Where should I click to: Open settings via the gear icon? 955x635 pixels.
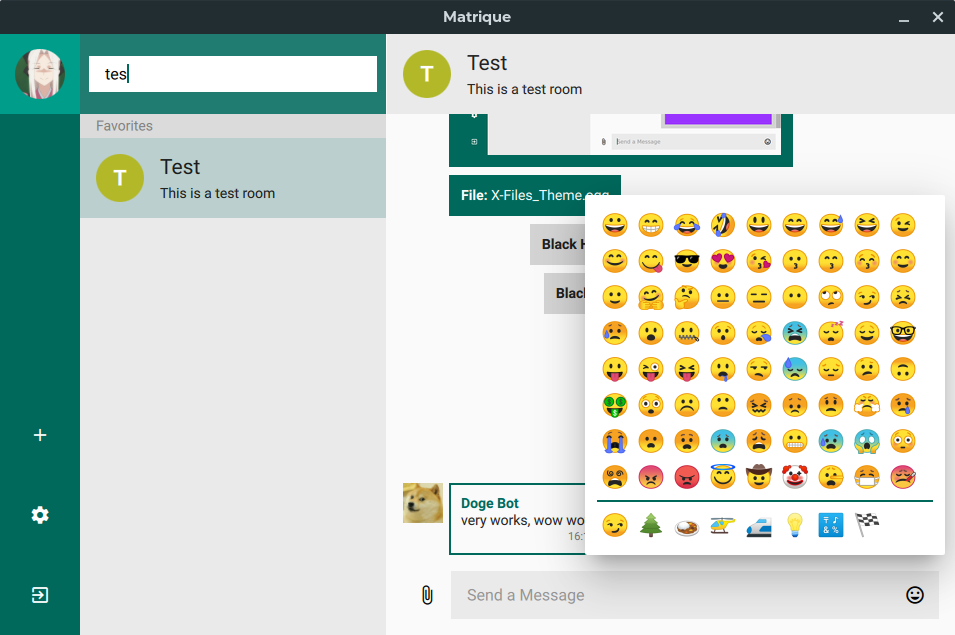tap(40, 515)
